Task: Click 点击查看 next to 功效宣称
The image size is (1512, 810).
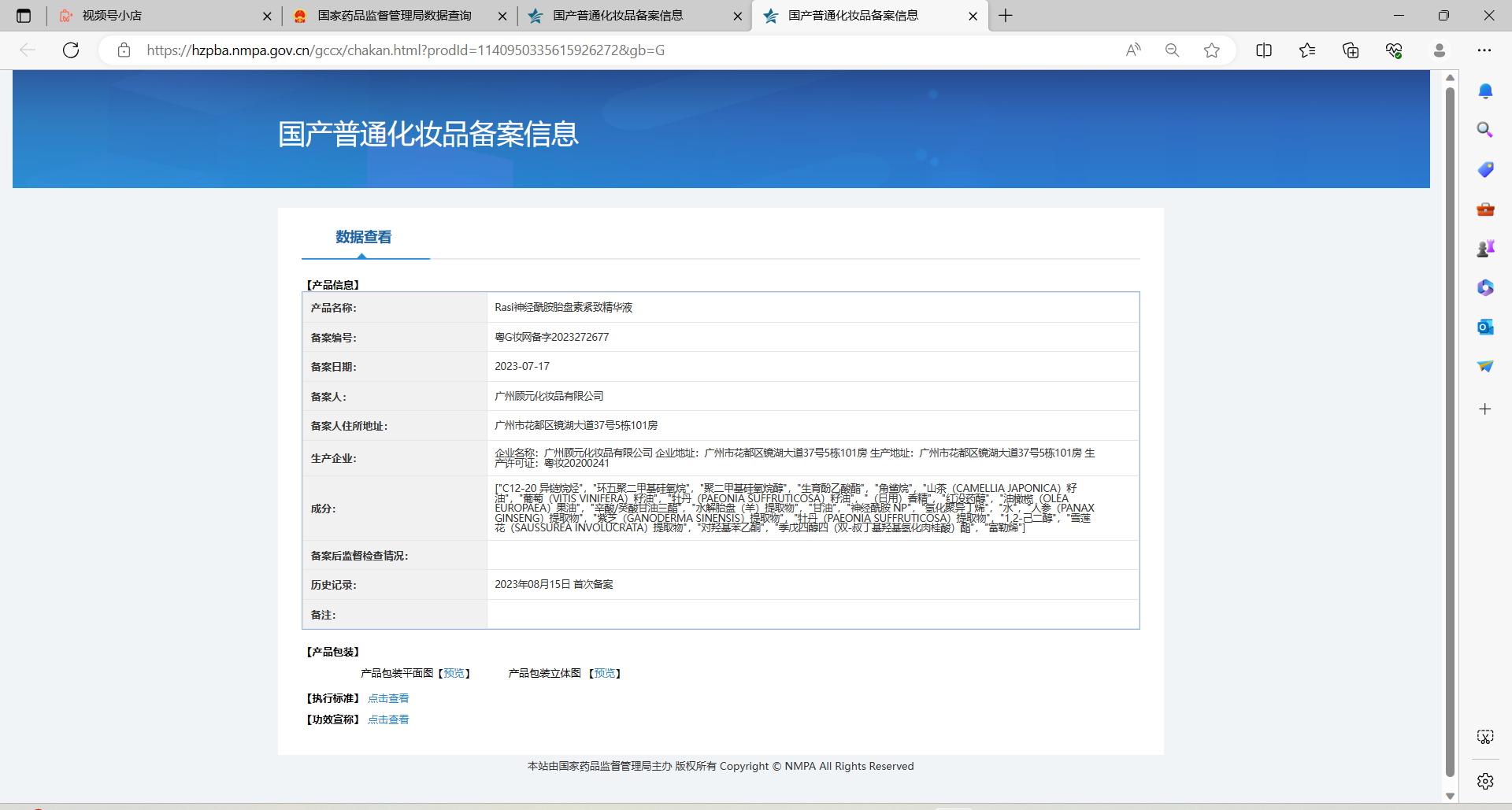Action: coord(388,719)
